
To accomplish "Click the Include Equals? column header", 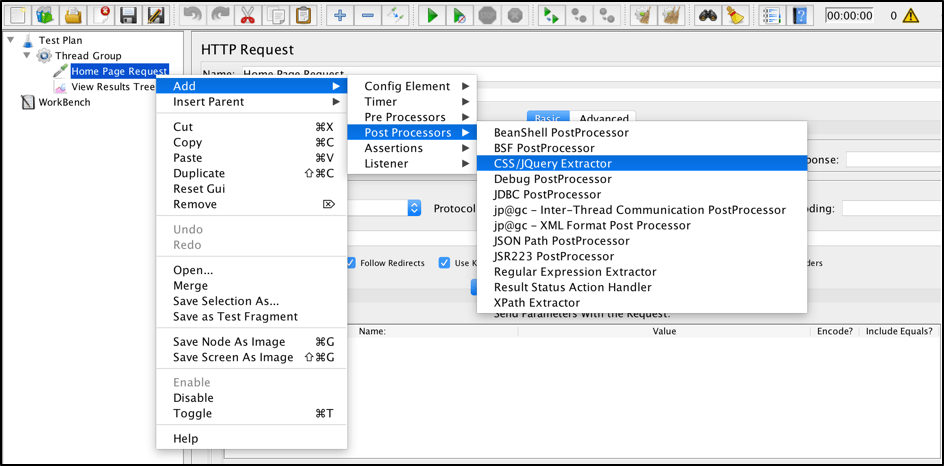I will pos(899,331).
